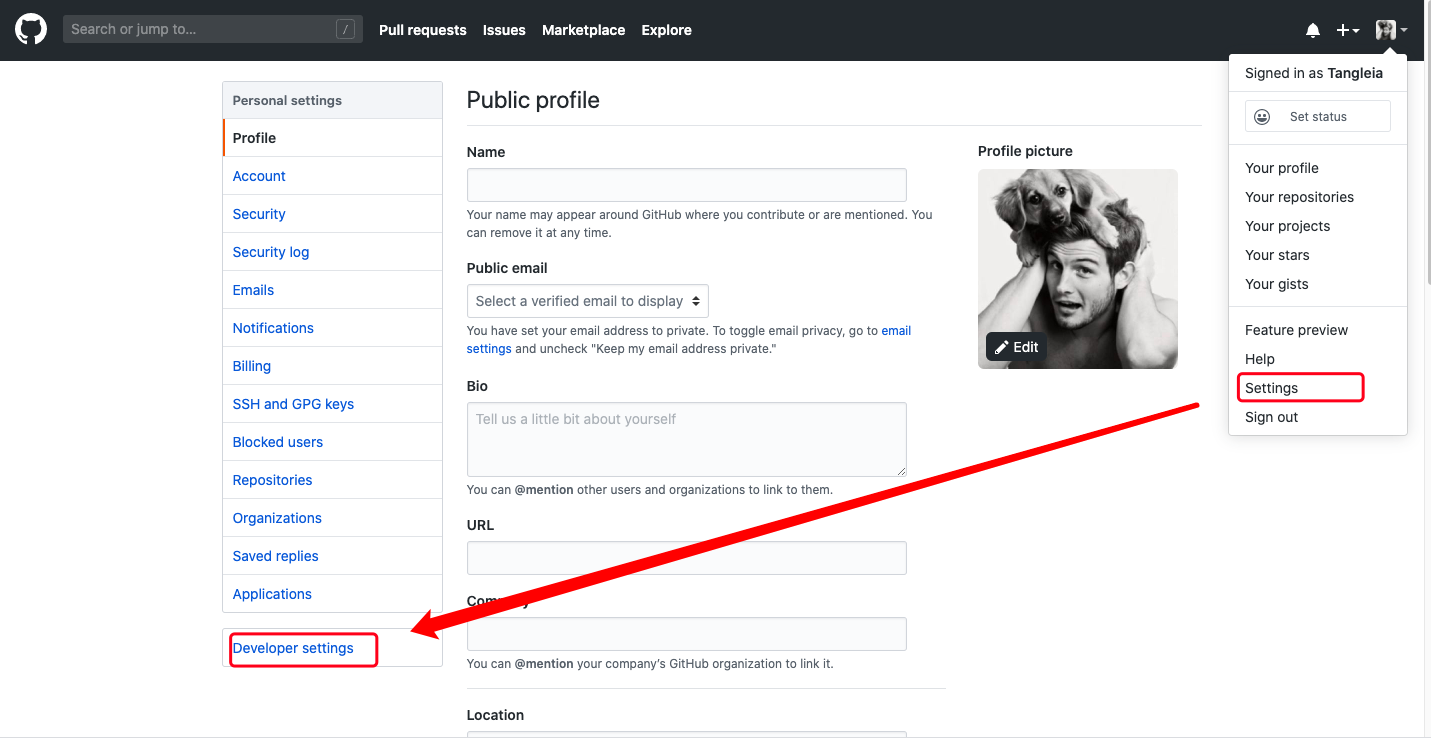Open the user avatar menu
The image size is (1431, 739).
1390,31
